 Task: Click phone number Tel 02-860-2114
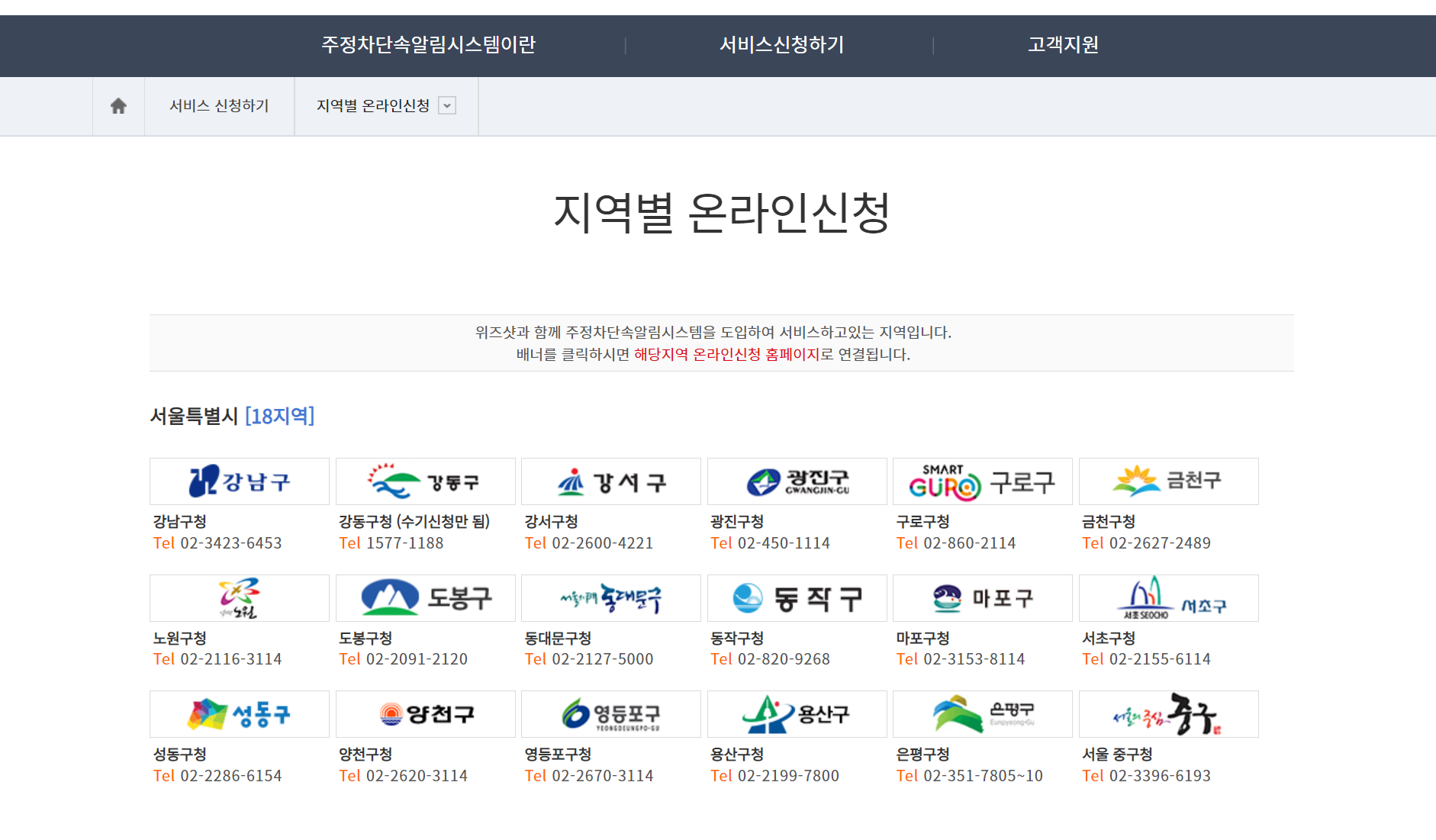point(956,543)
